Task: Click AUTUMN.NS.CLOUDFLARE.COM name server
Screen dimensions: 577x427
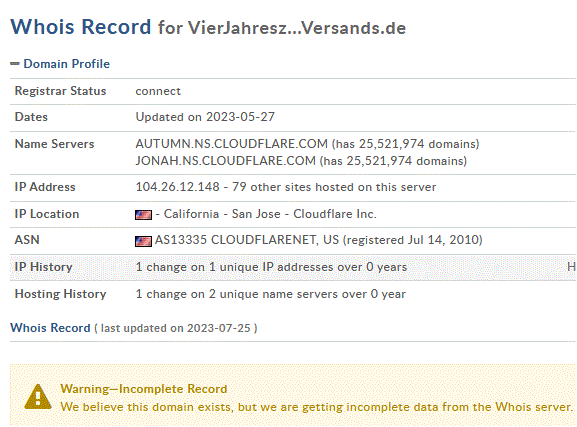Action: (231, 144)
